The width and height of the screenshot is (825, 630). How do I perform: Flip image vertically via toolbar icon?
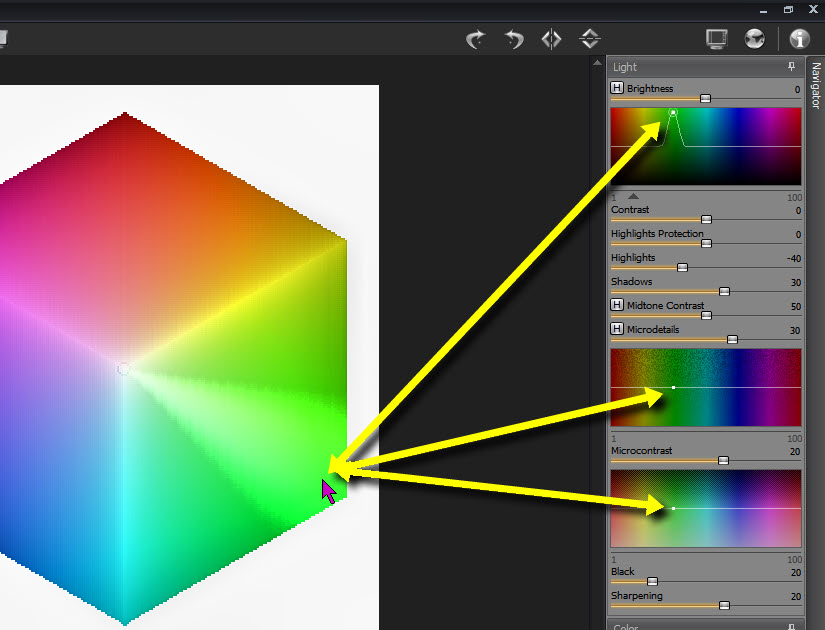point(590,39)
